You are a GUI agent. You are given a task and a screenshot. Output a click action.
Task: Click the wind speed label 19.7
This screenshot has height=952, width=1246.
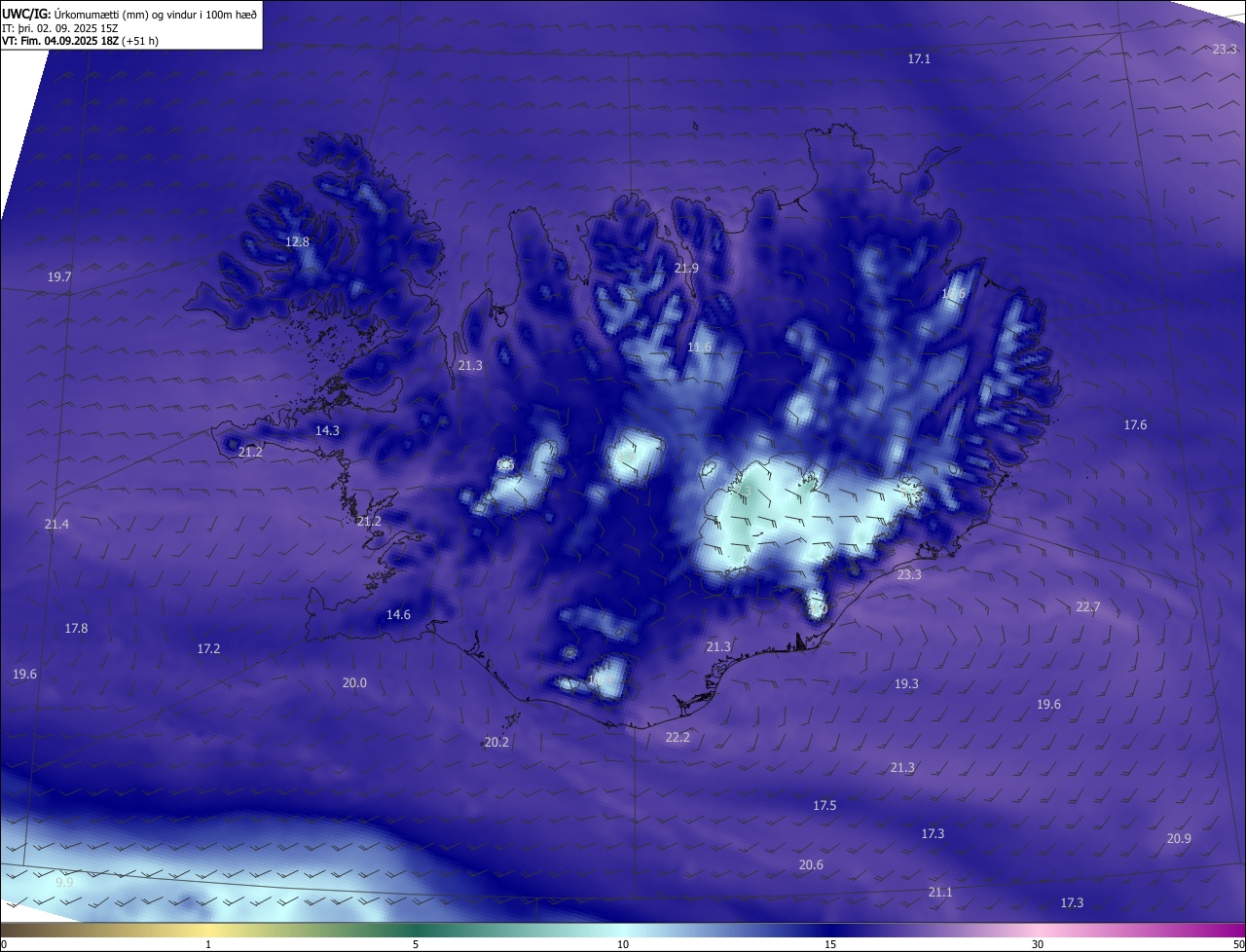point(59,276)
